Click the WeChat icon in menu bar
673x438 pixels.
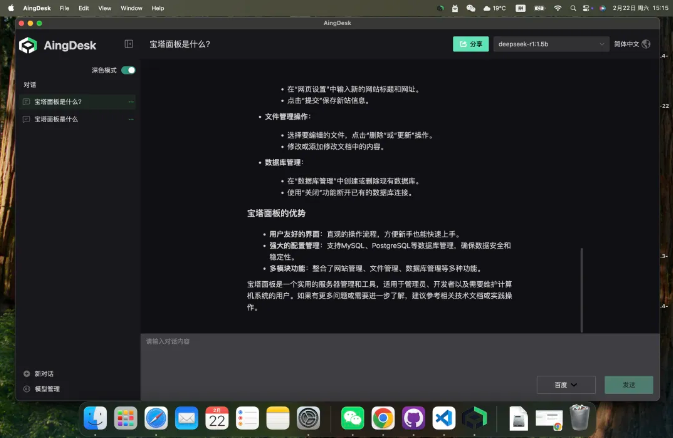[471, 8]
